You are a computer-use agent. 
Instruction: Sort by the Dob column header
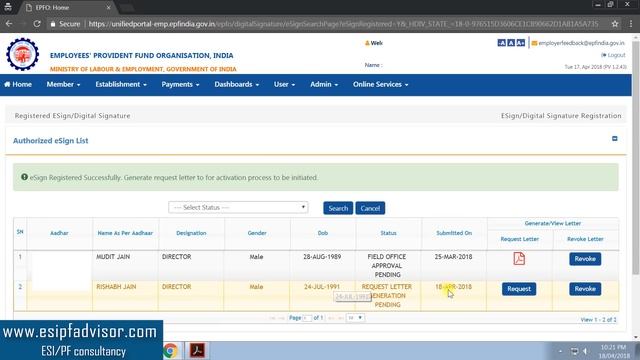click(x=322, y=233)
